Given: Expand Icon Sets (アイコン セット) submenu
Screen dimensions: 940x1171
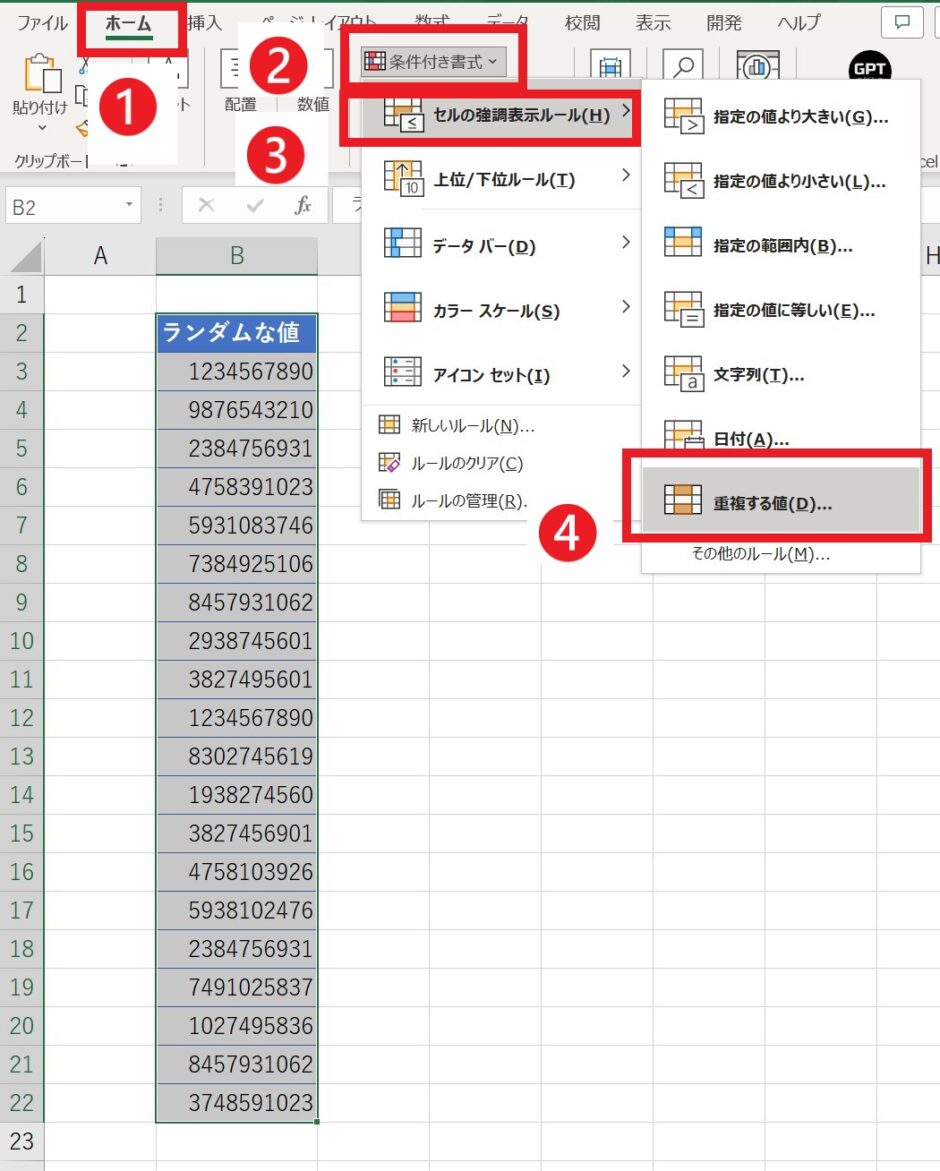Looking at the screenshot, I should coord(500,375).
